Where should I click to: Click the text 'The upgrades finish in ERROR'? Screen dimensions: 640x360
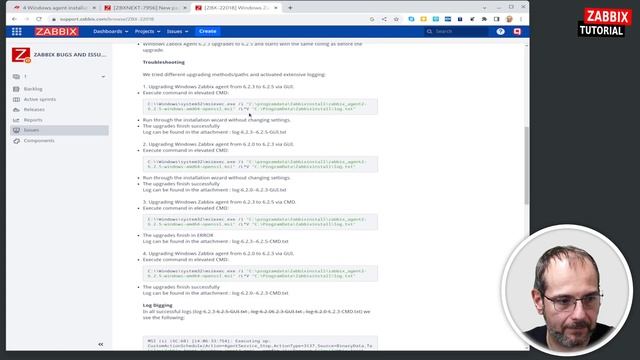pos(178,235)
